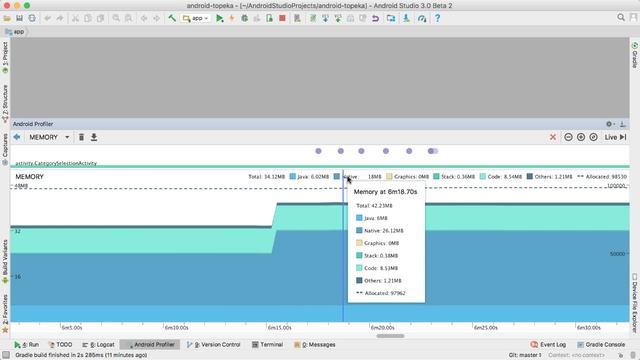Dump Java heap with the download icon
640x360 pixels.
(x=94, y=137)
